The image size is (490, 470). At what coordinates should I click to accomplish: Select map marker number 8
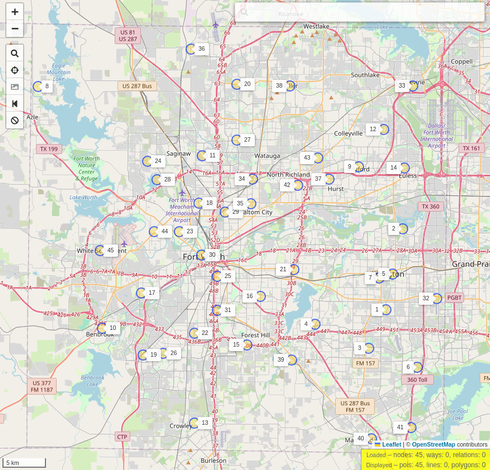pyautogui.click(x=38, y=86)
